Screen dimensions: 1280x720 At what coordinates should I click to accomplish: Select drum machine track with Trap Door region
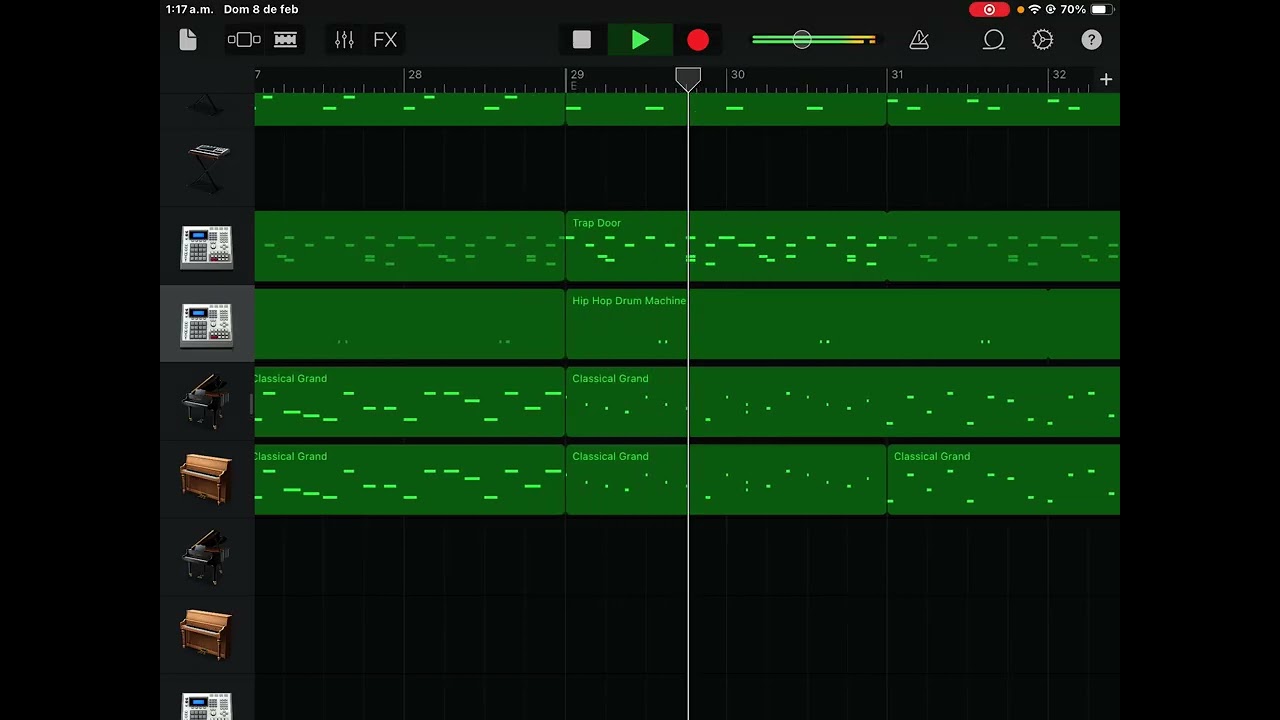pyautogui.click(x=207, y=246)
